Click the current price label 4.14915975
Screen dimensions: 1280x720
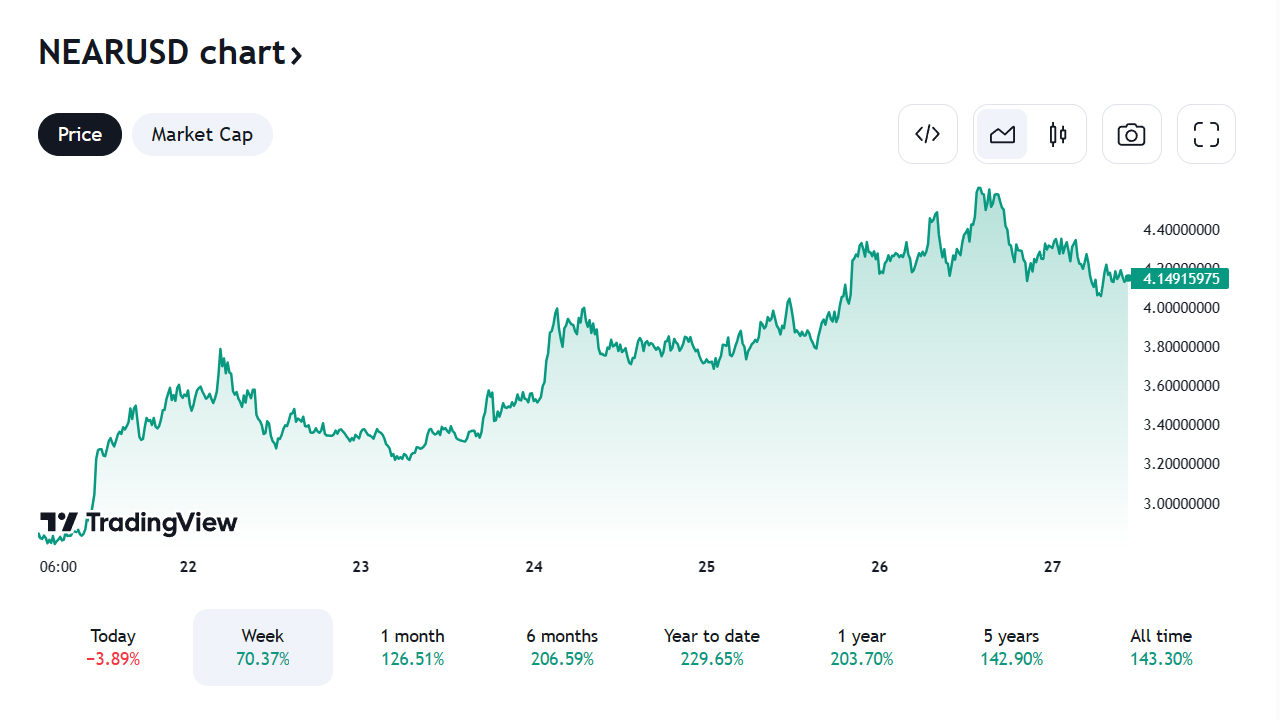tap(1181, 278)
